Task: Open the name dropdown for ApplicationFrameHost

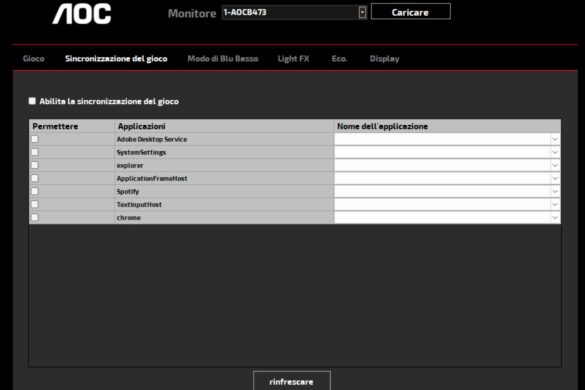Action: coord(555,178)
